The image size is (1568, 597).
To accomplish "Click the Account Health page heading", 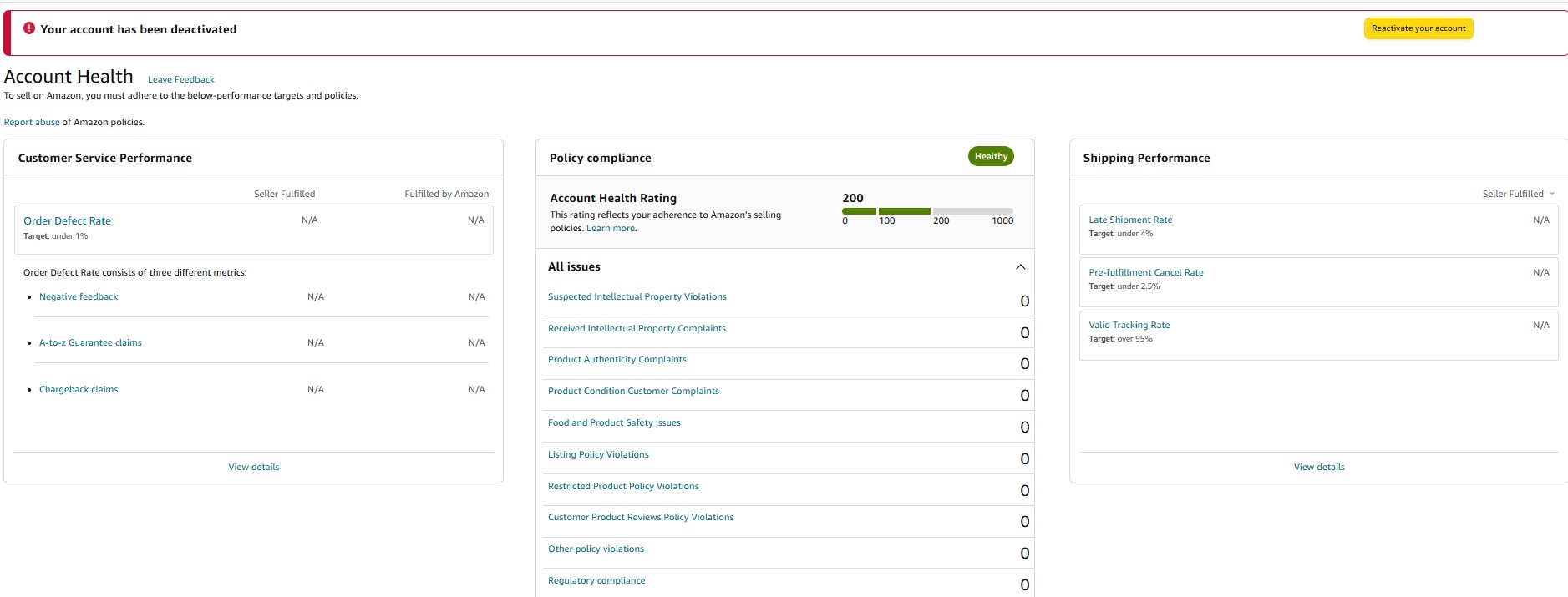I will click(69, 77).
